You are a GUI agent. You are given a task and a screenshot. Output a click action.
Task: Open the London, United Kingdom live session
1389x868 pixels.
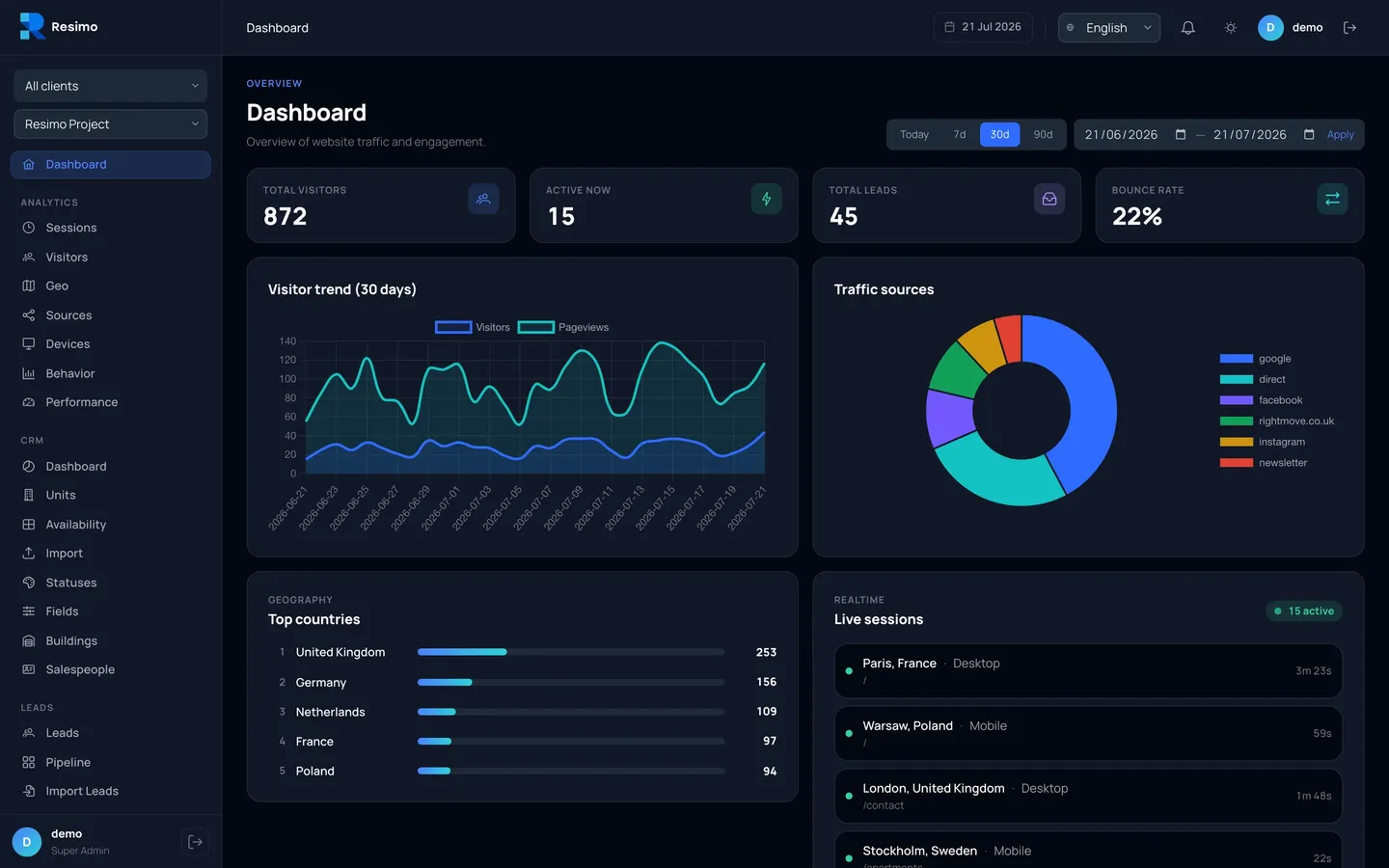pos(1088,796)
